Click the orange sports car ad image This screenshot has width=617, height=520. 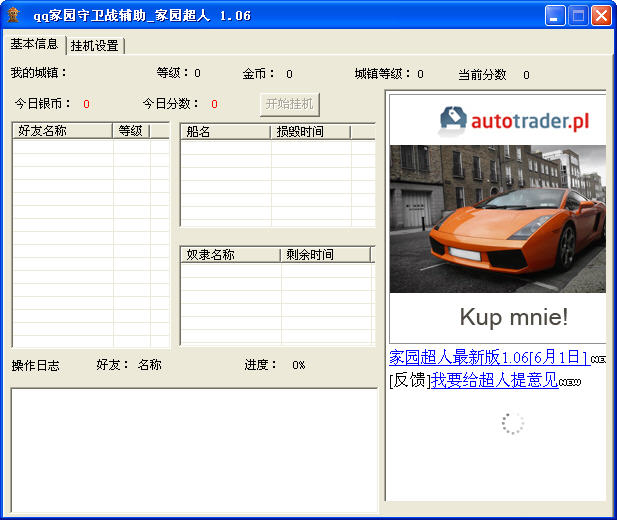[497, 219]
